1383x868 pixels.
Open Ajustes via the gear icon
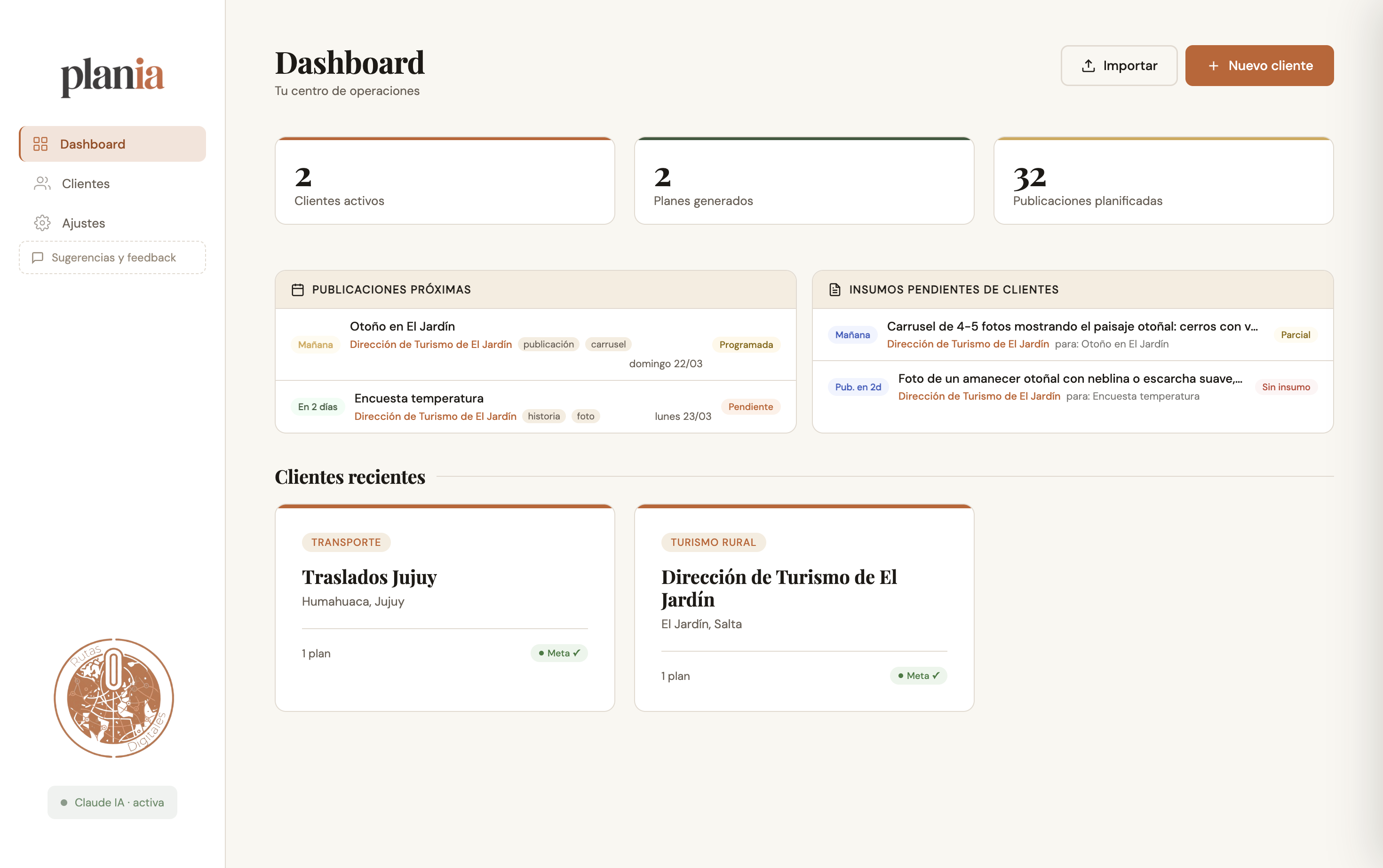(x=42, y=223)
